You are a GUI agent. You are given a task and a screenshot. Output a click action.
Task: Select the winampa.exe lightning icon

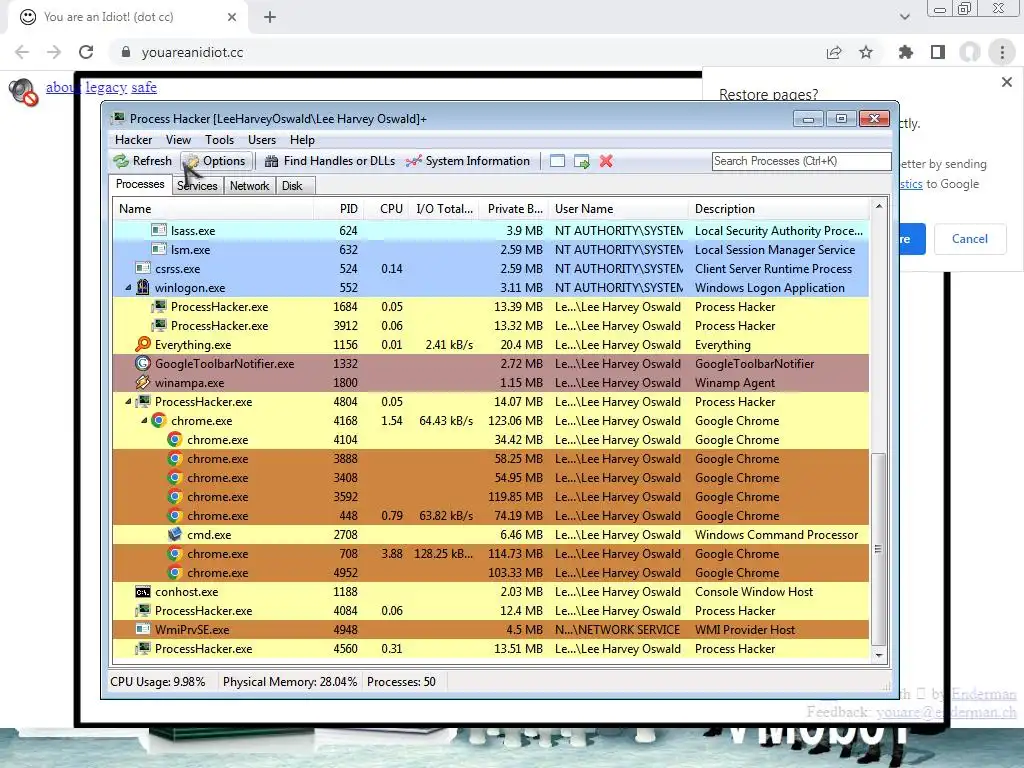[143, 382]
